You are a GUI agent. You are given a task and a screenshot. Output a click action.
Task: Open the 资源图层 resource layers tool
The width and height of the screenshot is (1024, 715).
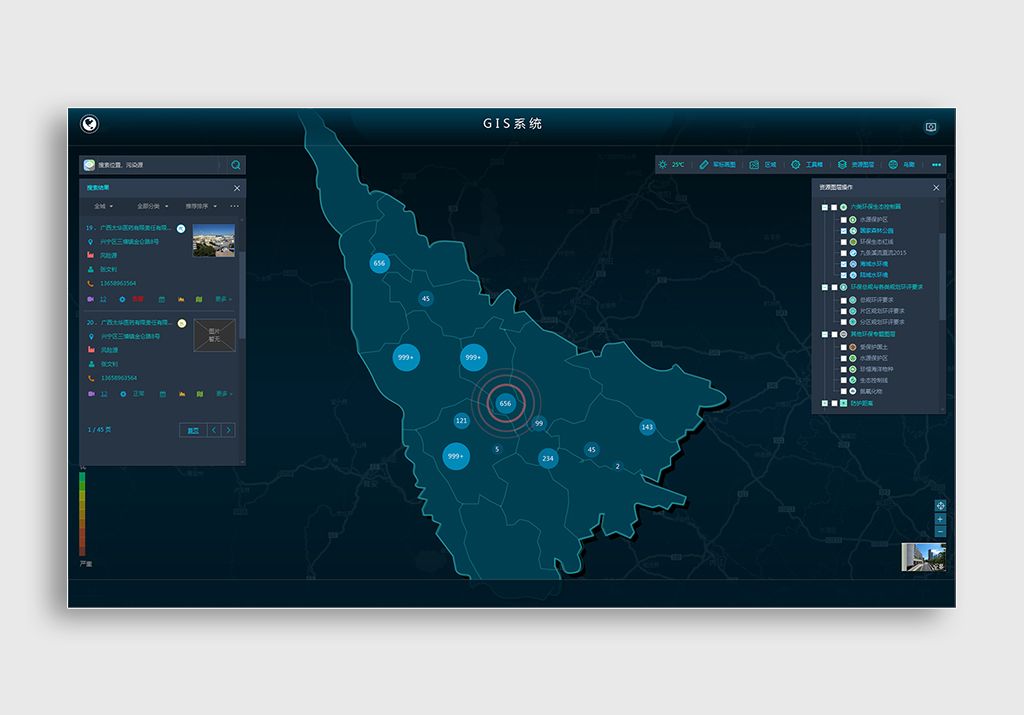pos(856,165)
